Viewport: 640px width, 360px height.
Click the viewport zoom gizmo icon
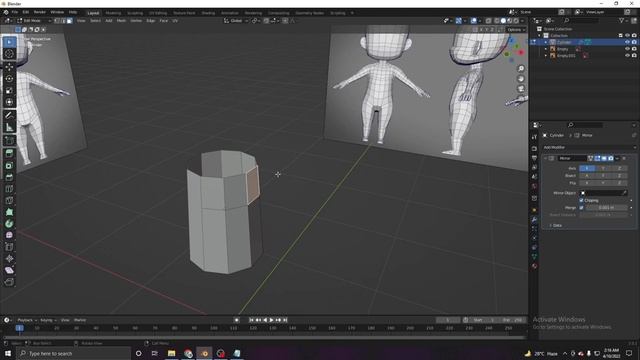tap(521, 69)
